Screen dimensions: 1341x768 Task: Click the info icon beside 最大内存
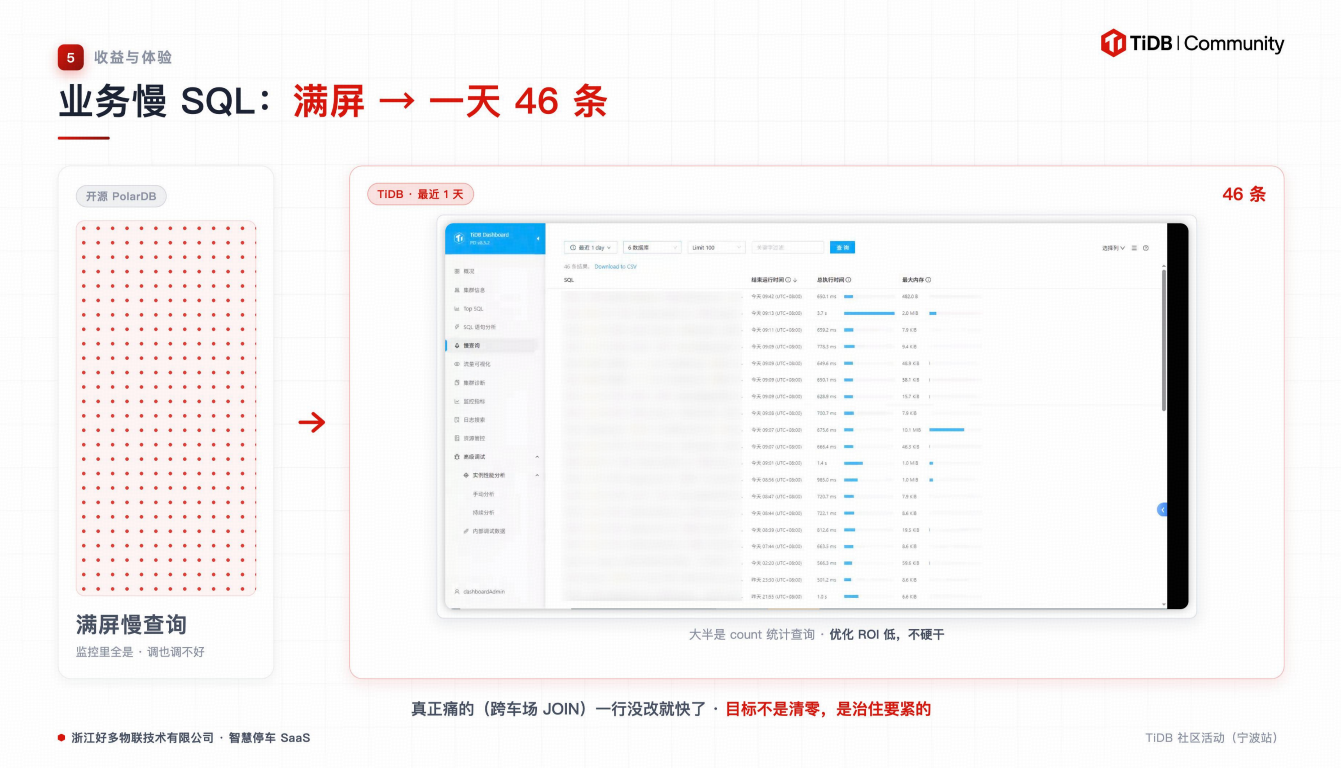(x=928, y=280)
